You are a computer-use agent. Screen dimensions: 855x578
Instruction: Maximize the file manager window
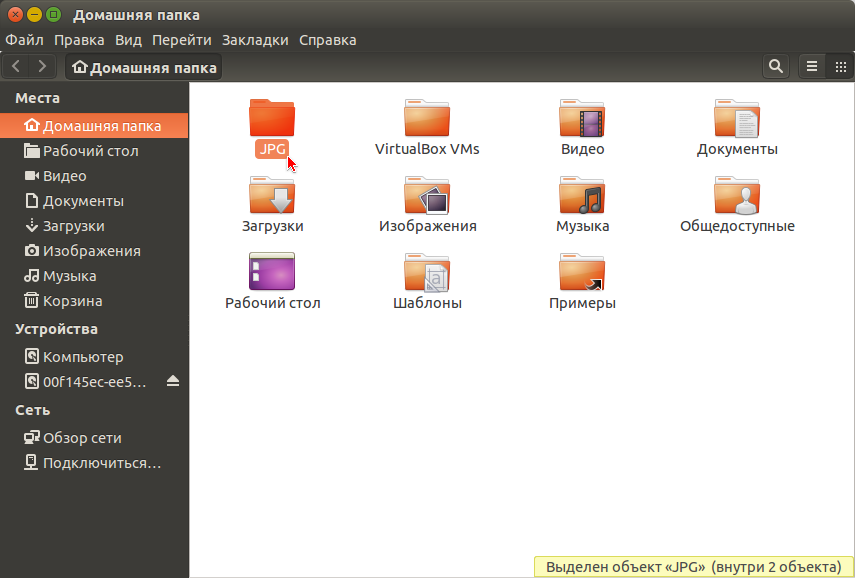[53, 15]
